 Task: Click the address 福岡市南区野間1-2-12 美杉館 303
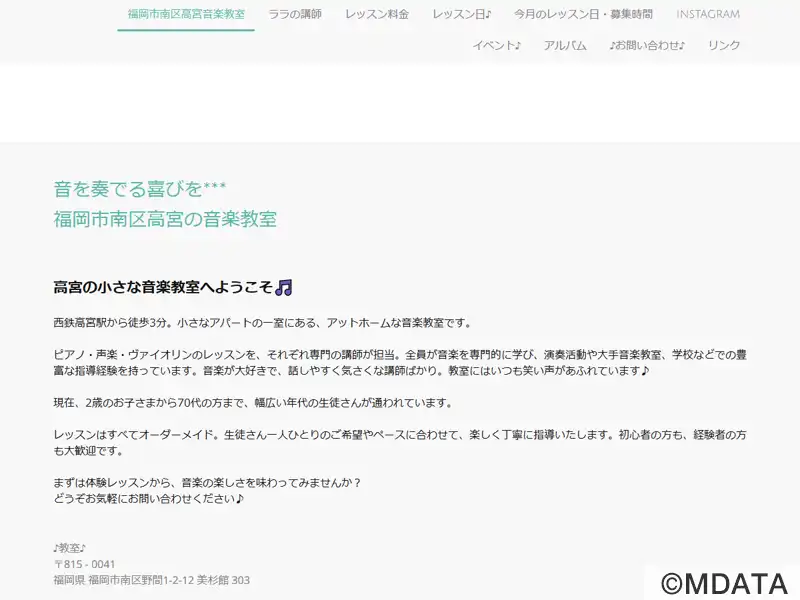(x=169, y=580)
